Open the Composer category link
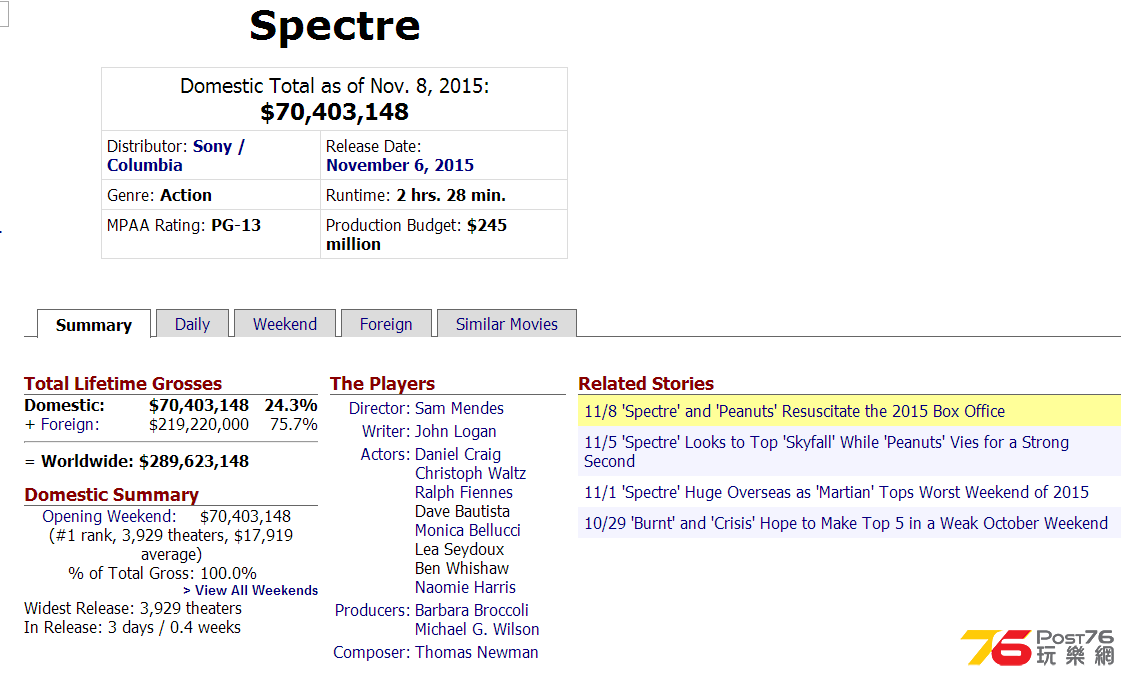Image resolution: width=1131 pixels, height=678 pixels. 371,652
